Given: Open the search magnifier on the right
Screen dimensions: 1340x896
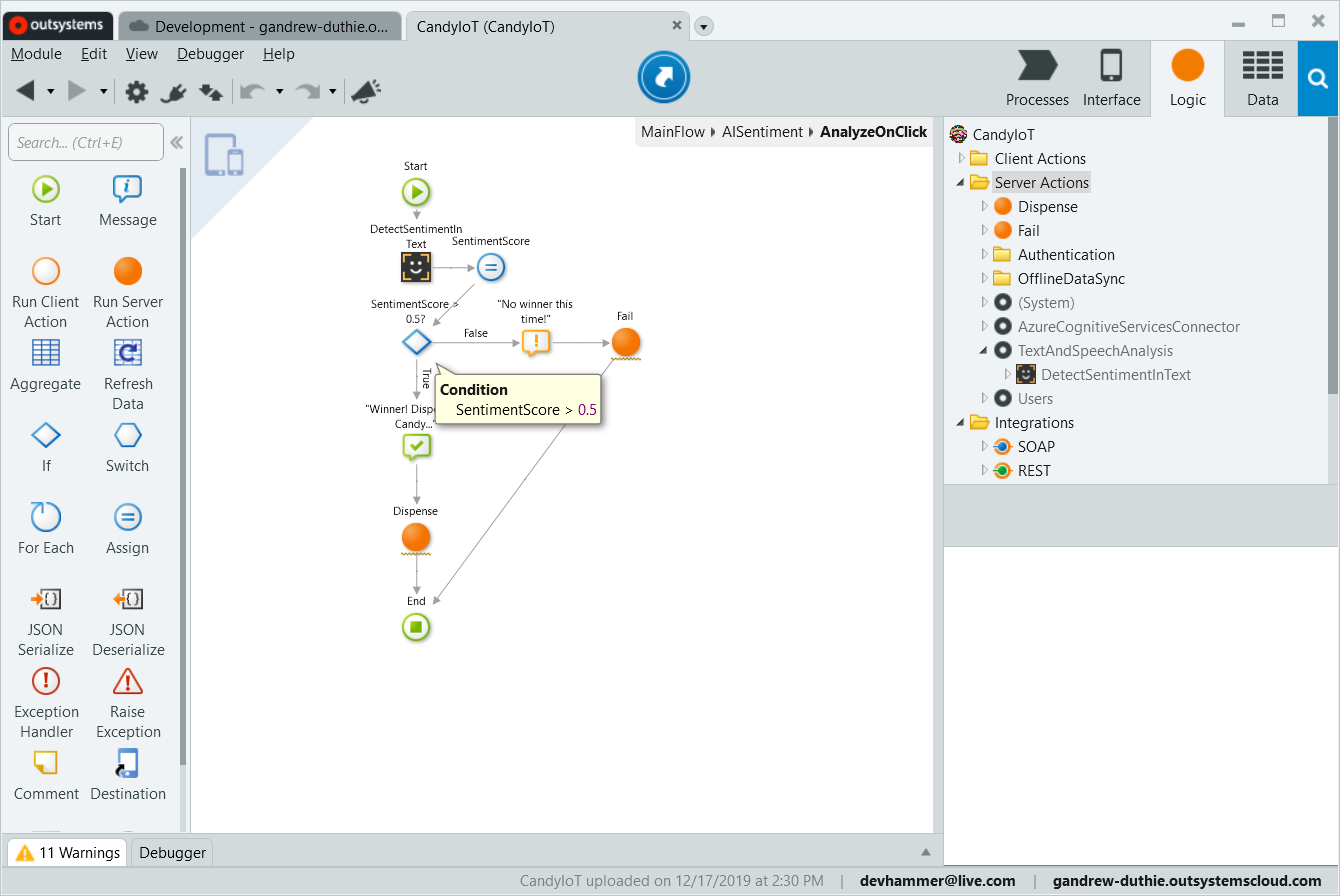Looking at the screenshot, I should coord(1318,79).
